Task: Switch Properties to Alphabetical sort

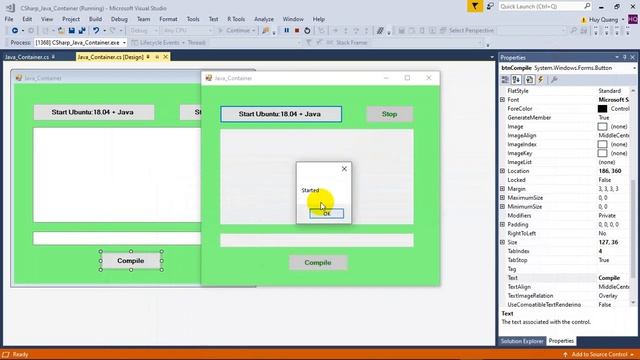Action: click(516, 80)
